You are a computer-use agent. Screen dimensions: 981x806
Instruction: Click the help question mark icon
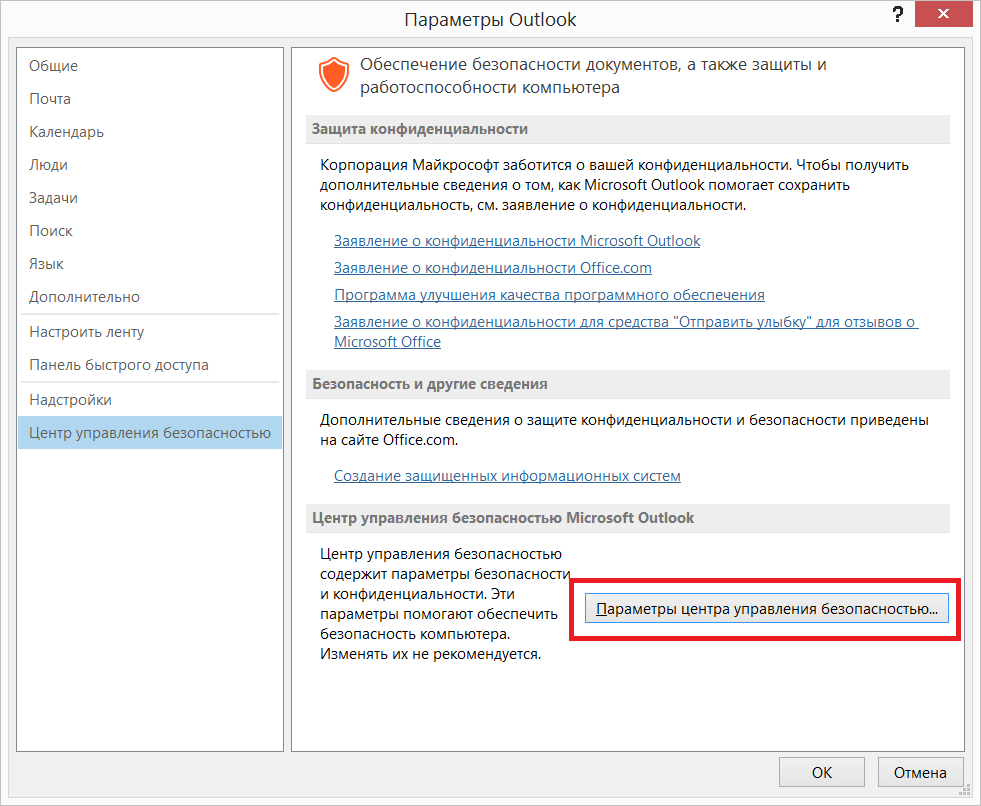point(898,15)
